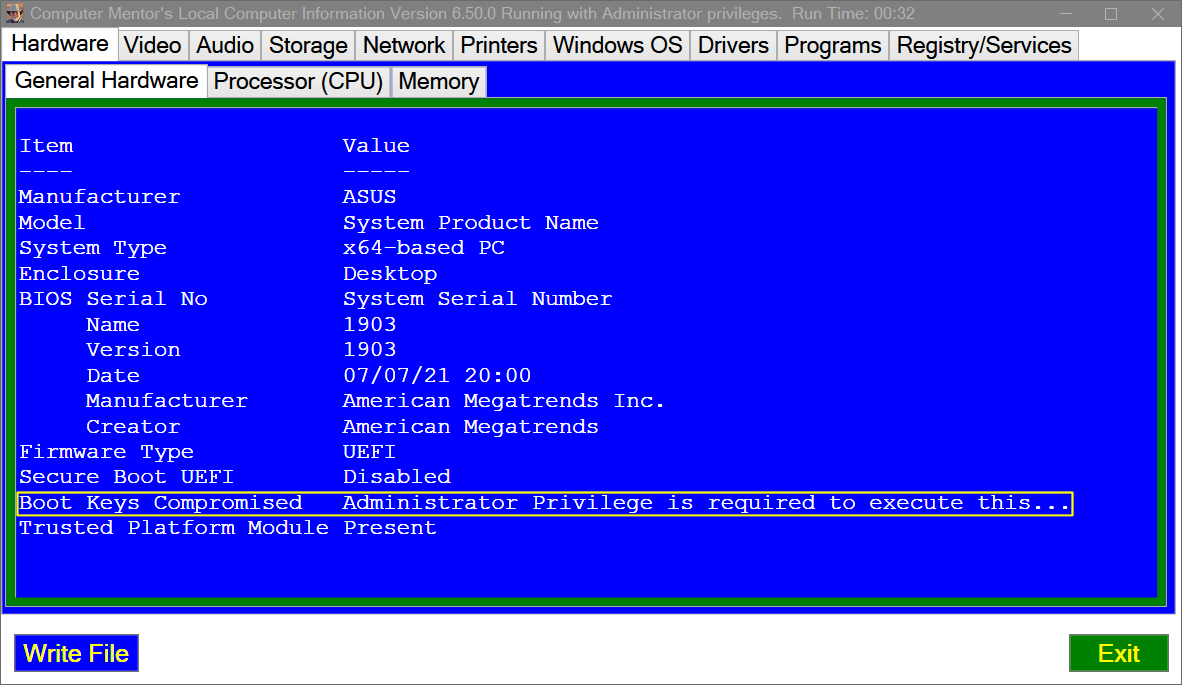Click the Write File button
The image size is (1182, 685).
point(76,654)
